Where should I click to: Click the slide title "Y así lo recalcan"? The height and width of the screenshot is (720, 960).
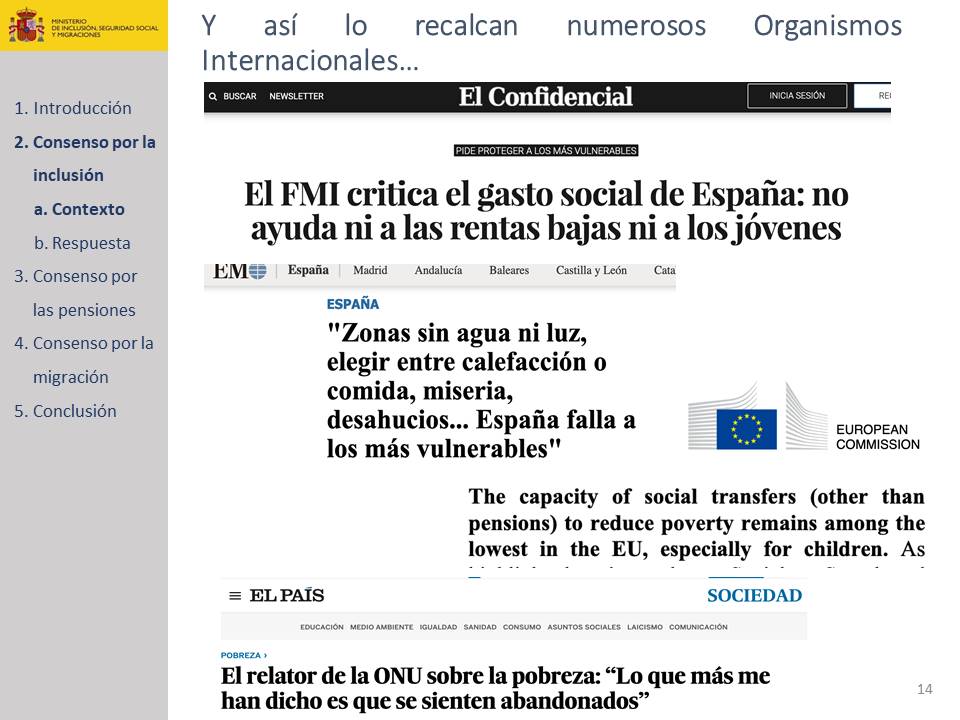[x=552, y=43]
